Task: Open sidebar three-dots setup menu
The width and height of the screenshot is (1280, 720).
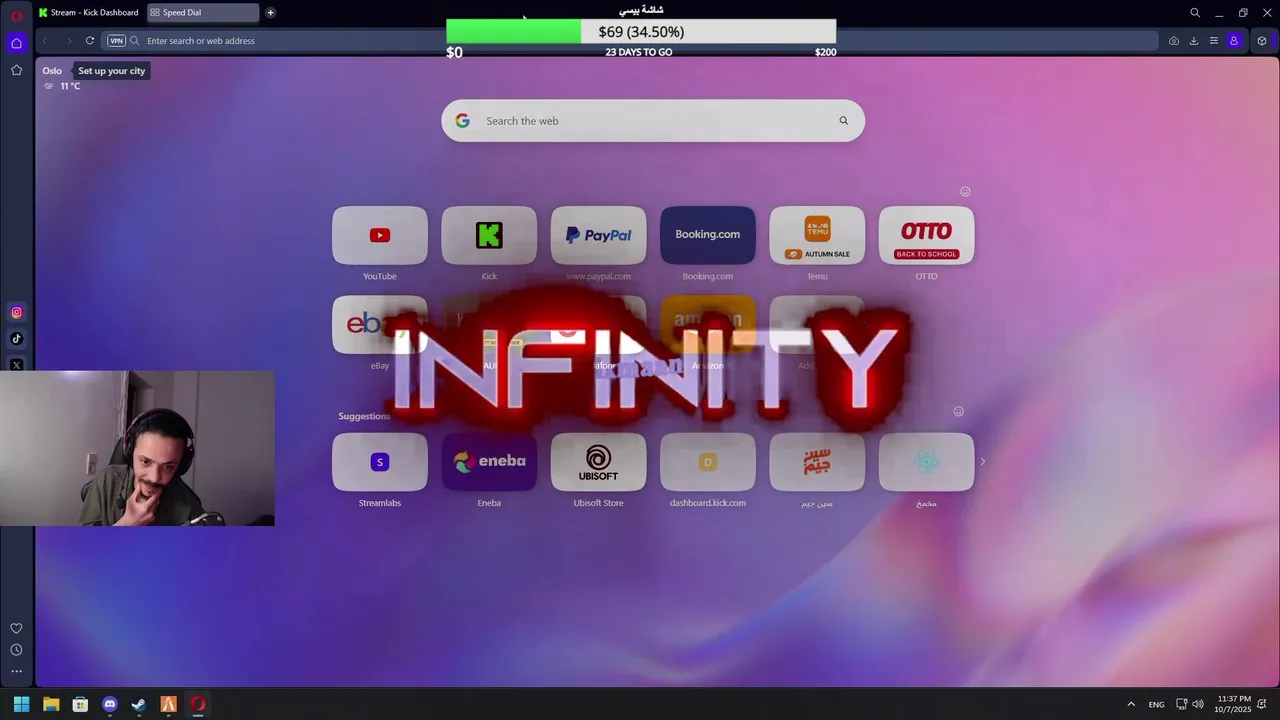Action: [16, 672]
